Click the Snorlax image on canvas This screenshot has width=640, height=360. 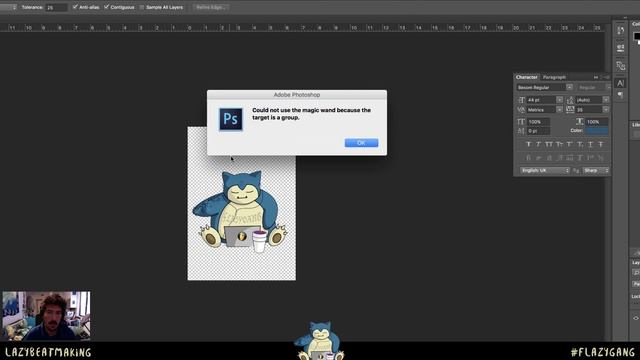241,211
